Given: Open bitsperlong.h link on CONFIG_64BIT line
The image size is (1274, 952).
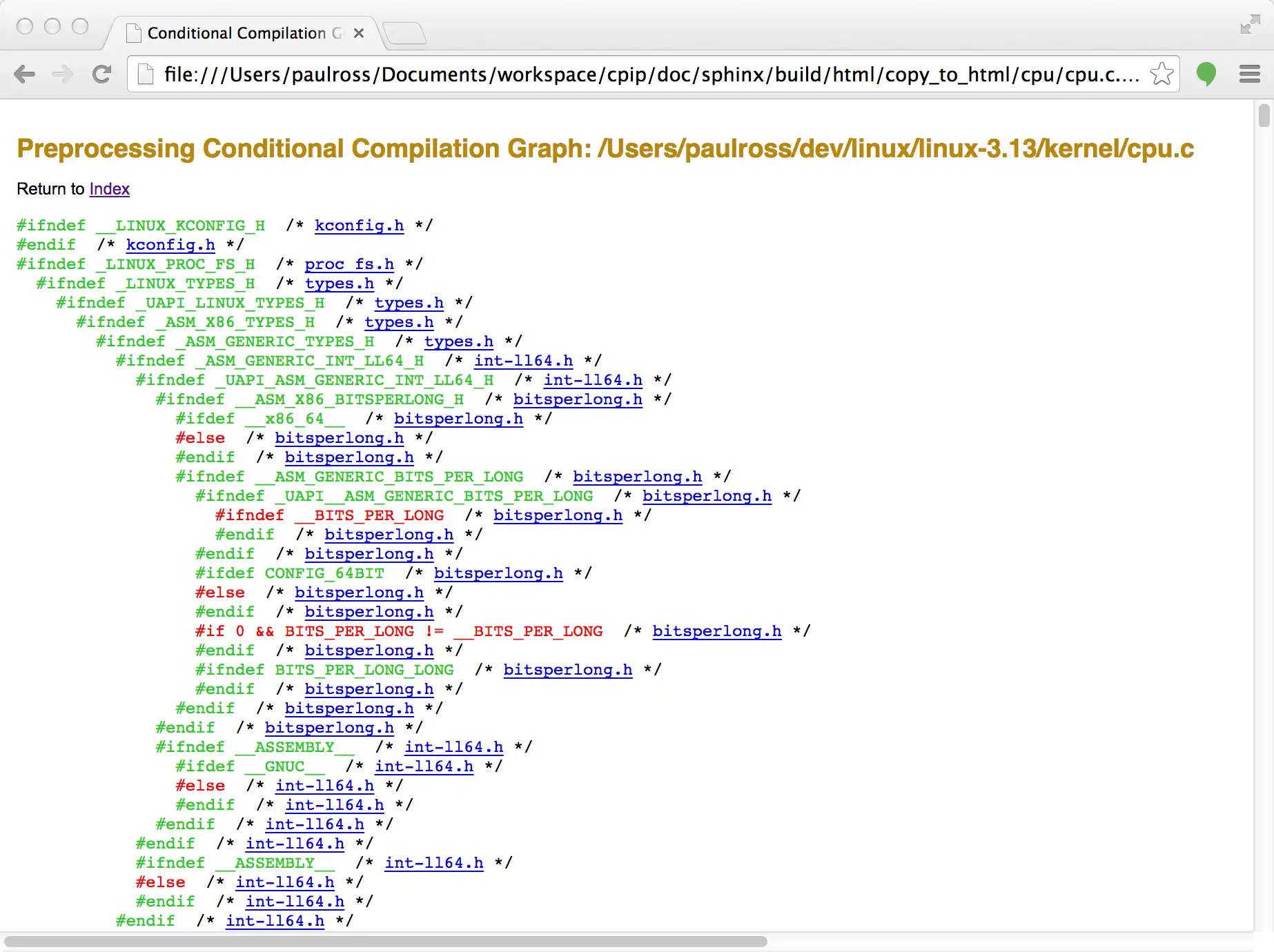Looking at the screenshot, I should (x=498, y=573).
